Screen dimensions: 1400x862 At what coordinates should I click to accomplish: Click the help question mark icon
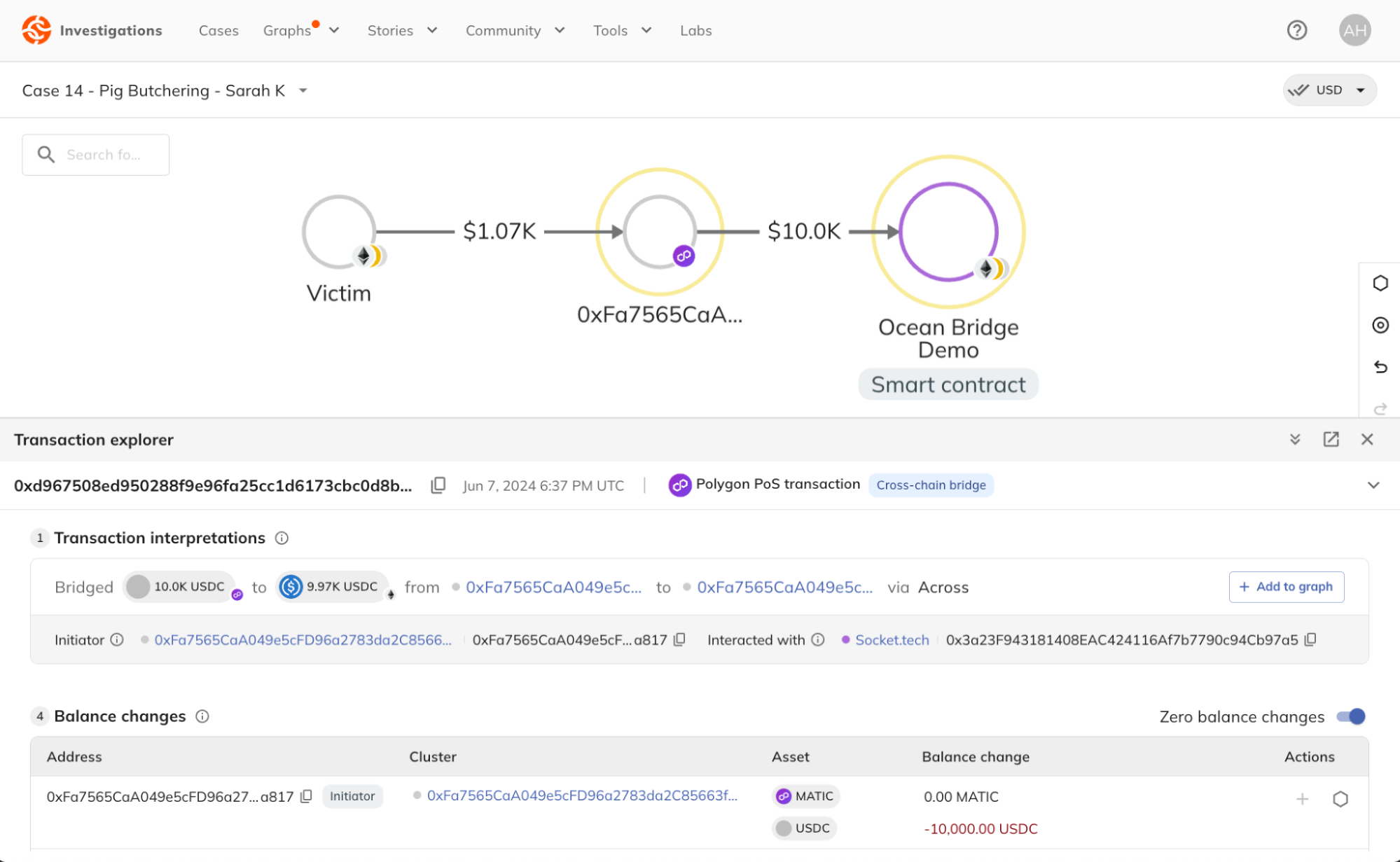pos(1296,30)
